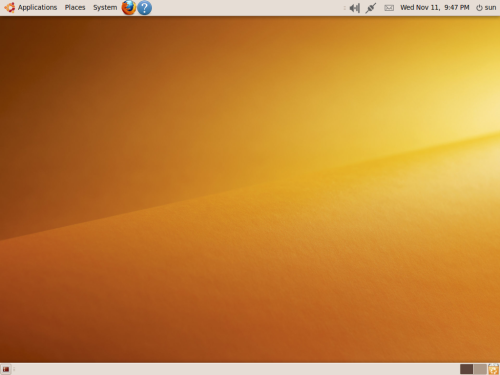Switch to the second workspace

480,369
